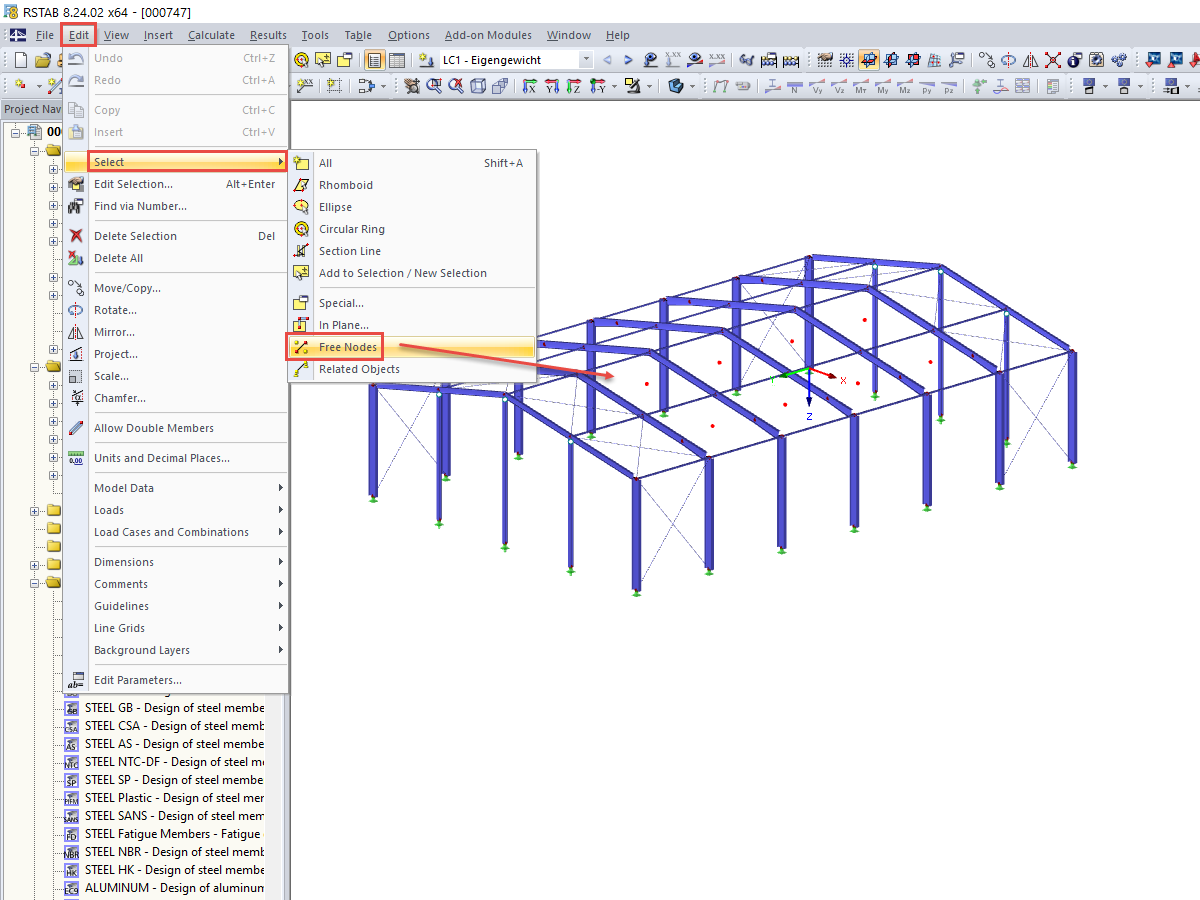Image resolution: width=1200 pixels, height=900 pixels.
Task: Click the Section Line selection icon
Action: [x=301, y=251]
